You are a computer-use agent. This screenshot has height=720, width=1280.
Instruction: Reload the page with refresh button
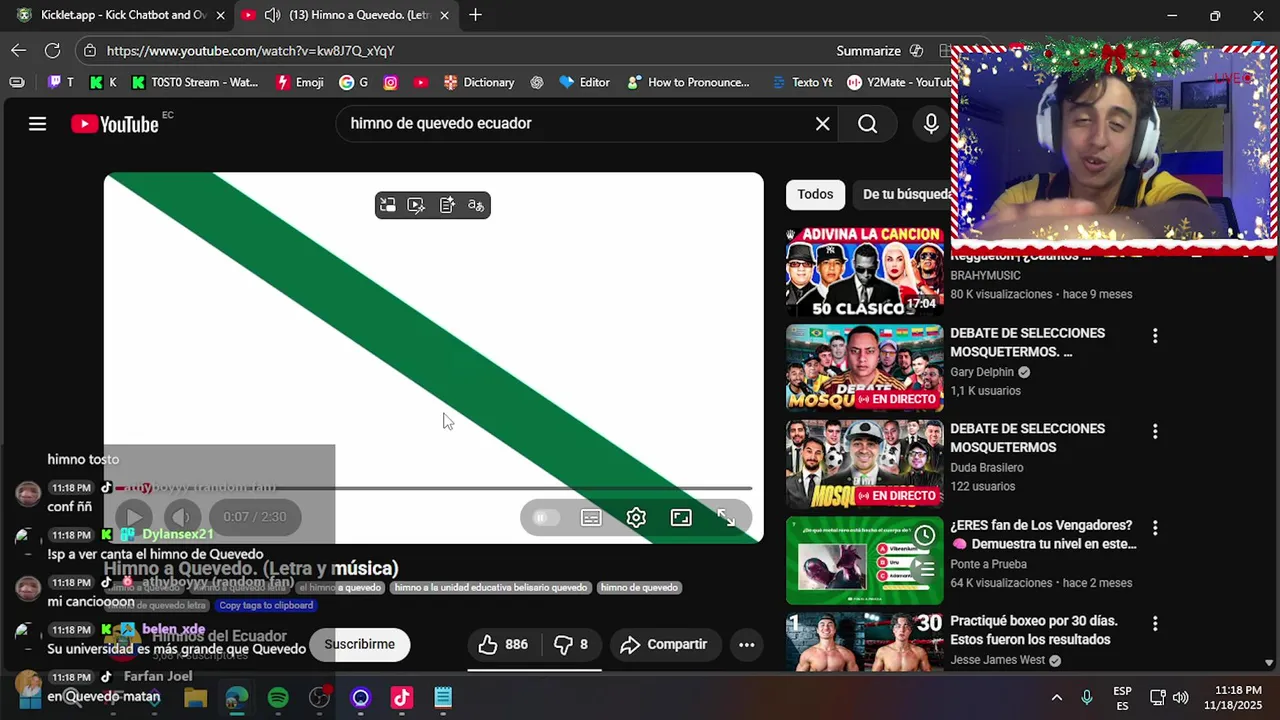52,50
